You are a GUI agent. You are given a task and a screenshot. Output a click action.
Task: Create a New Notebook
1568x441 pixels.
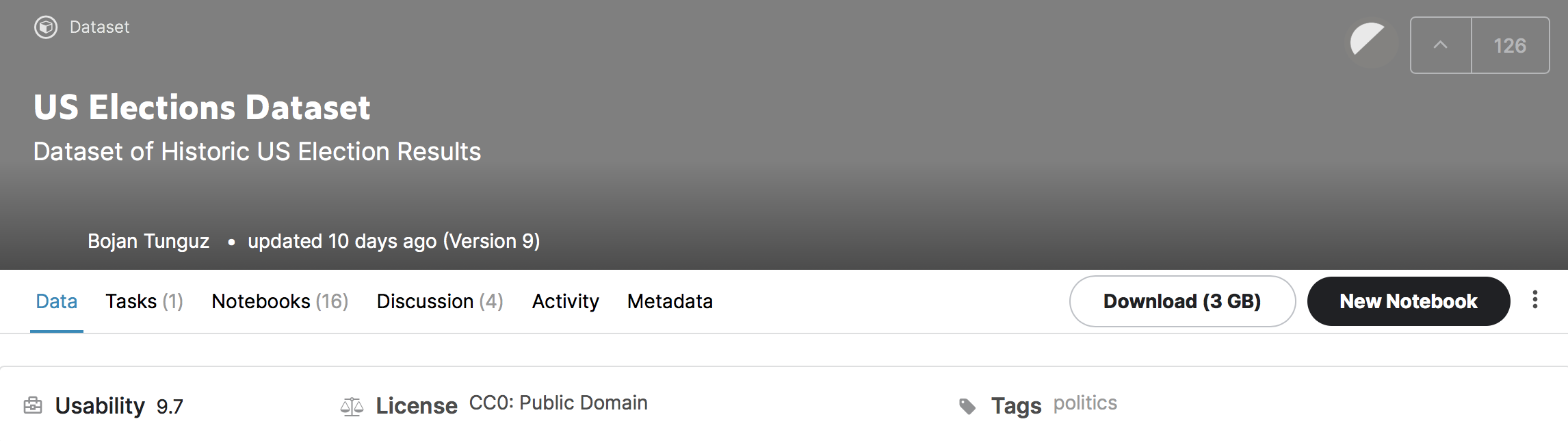[x=1408, y=301]
